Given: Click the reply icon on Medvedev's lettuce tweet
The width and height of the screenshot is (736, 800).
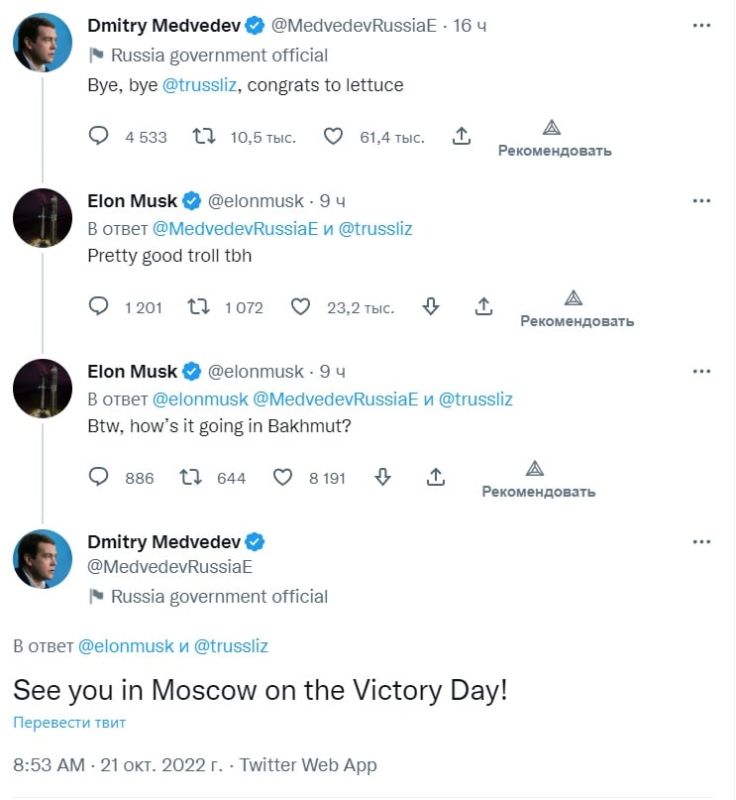Looking at the screenshot, I should (99, 136).
